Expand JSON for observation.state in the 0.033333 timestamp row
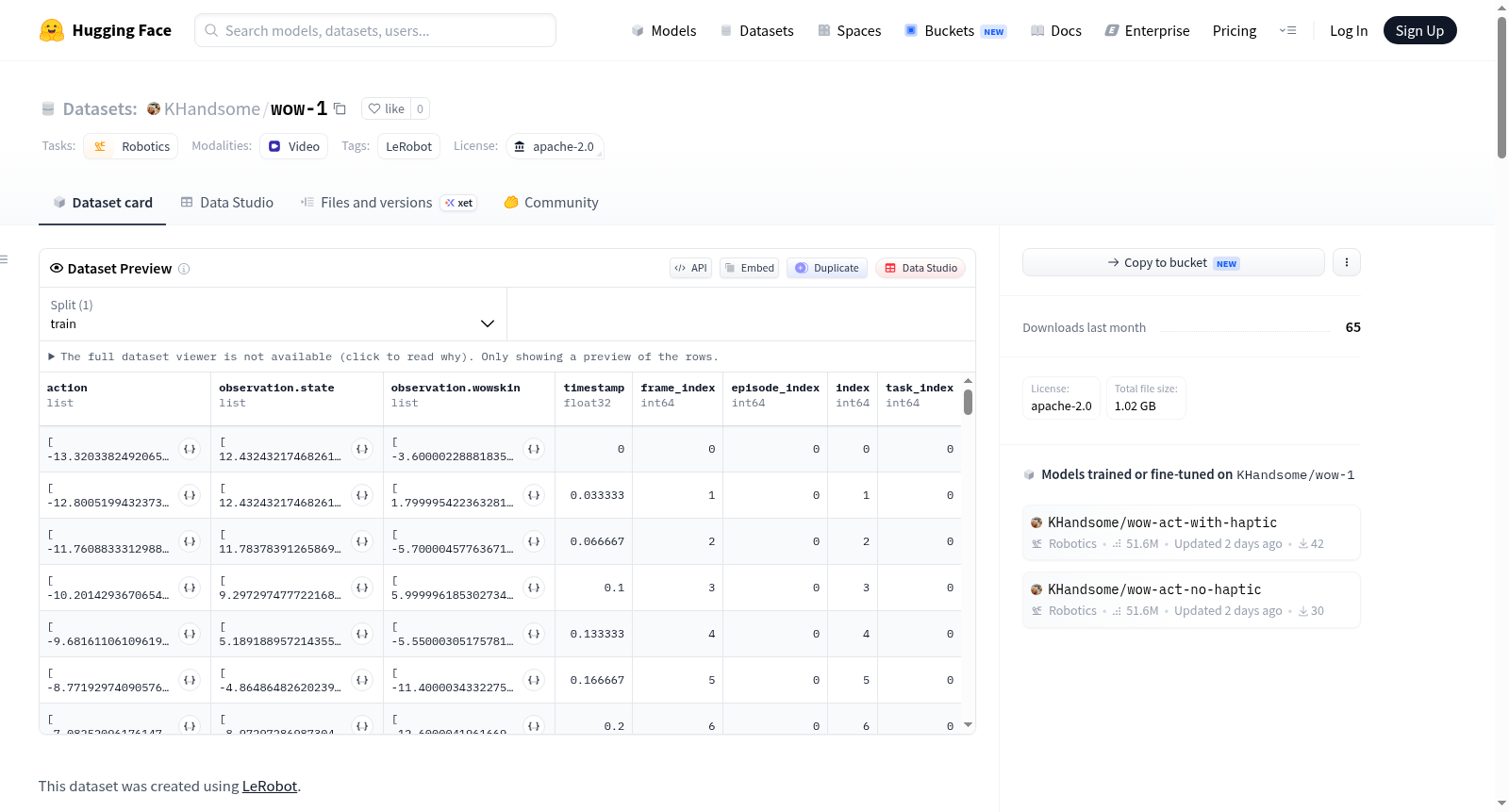 tap(362, 495)
